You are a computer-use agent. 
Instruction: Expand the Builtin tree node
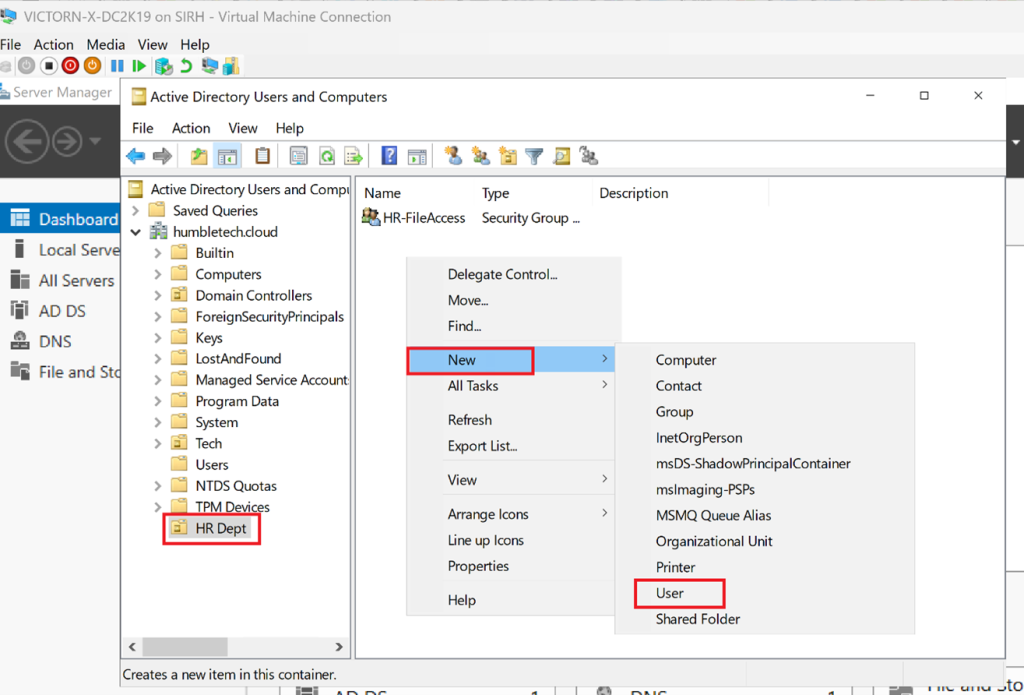[x=157, y=253]
